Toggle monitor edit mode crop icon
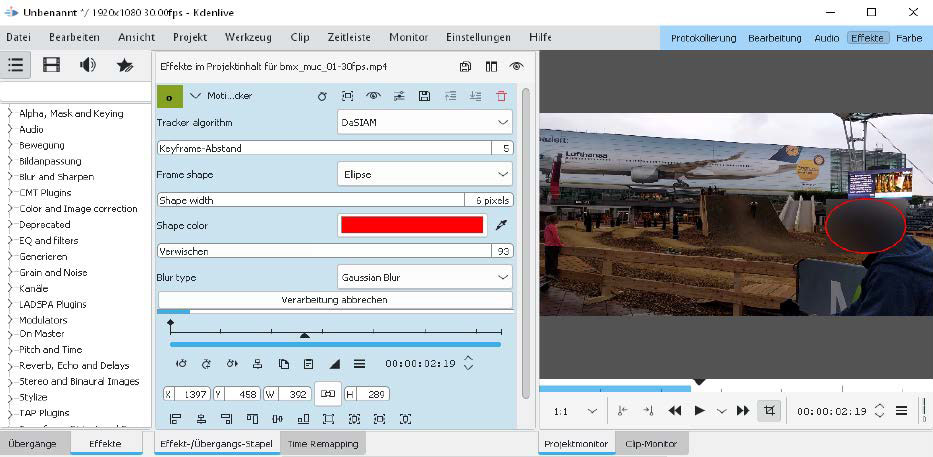The image size is (933, 457). pos(769,410)
